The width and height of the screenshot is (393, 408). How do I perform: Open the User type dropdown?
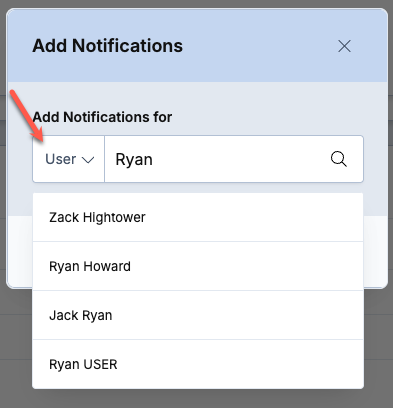point(69,159)
